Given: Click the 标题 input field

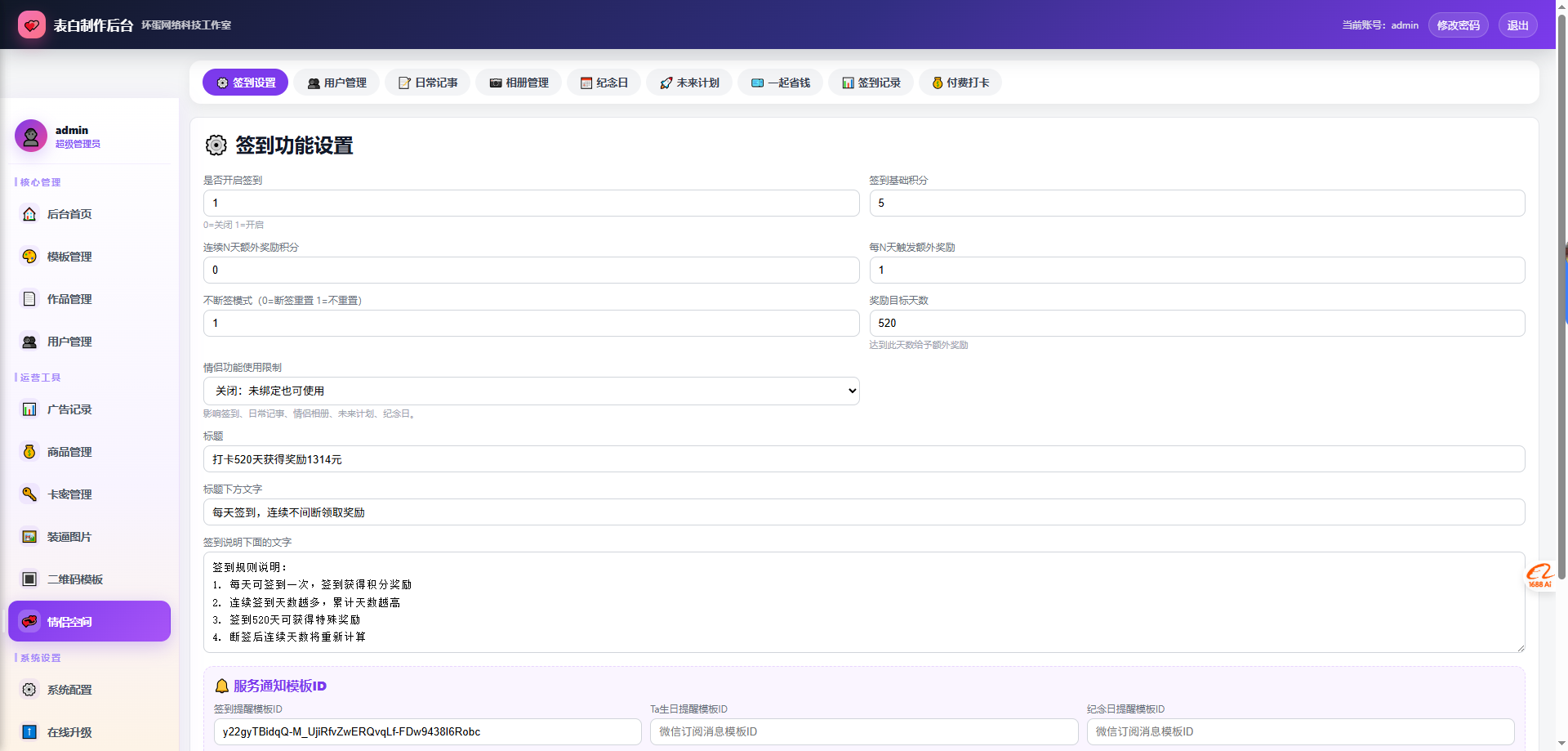Looking at the screenshot, I should click(x=864, y=459).
